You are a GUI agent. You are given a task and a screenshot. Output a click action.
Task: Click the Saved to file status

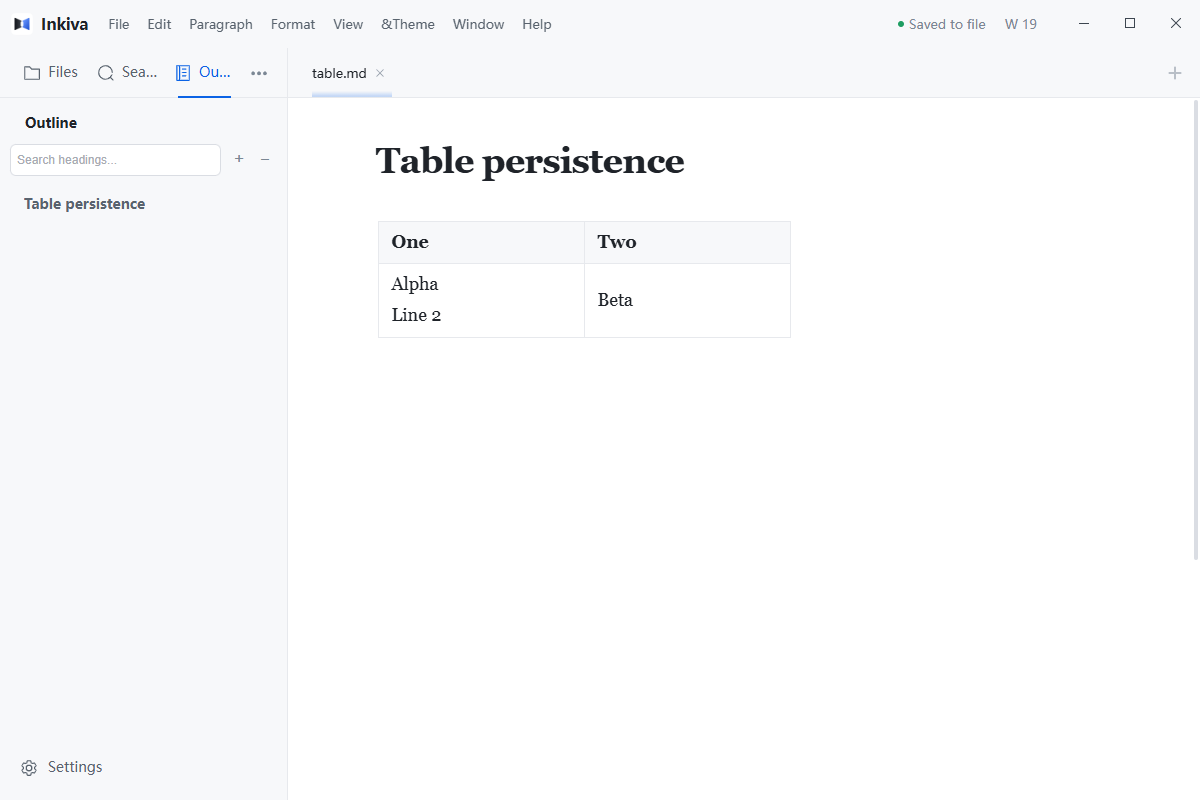point(941,24)
